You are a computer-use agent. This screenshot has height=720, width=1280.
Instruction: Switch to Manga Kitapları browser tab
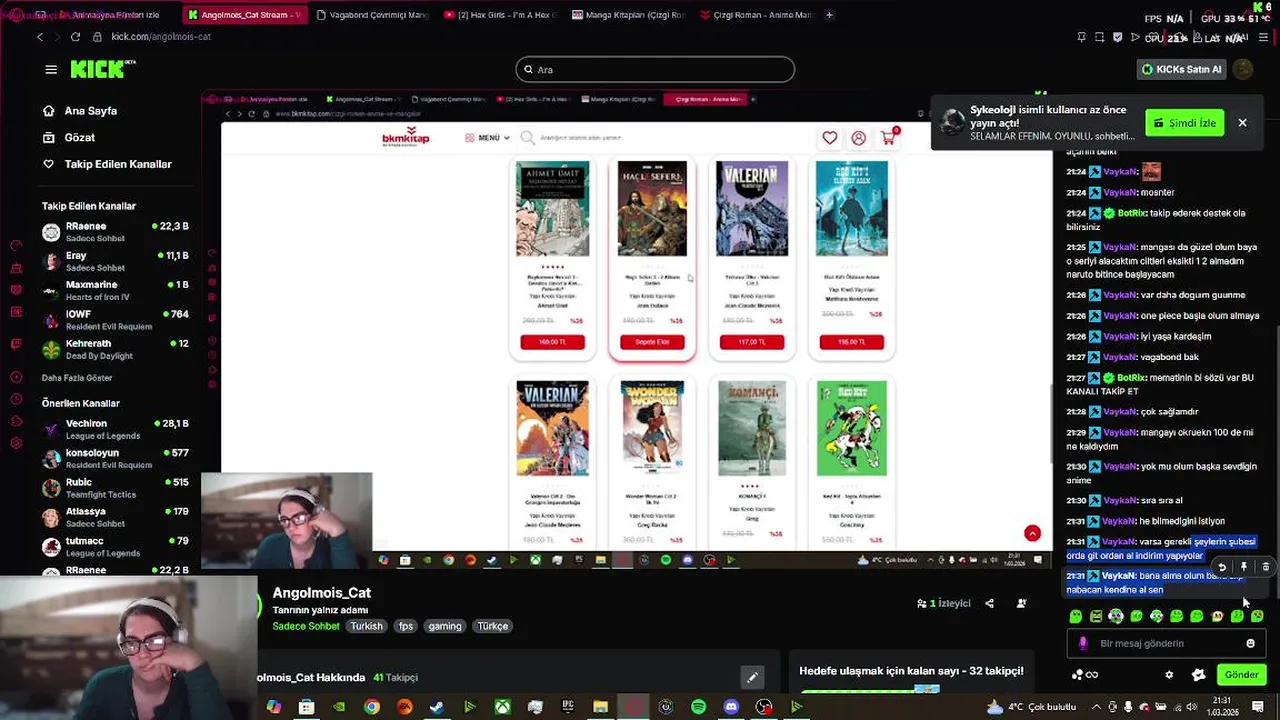[x=628, y=15]
